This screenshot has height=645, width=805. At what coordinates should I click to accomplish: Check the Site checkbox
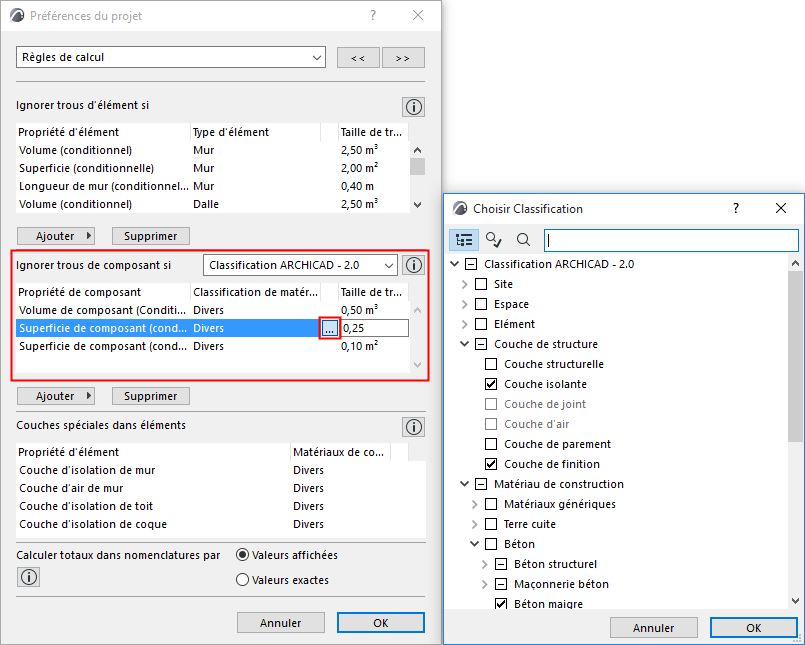(x=481, y=284)
